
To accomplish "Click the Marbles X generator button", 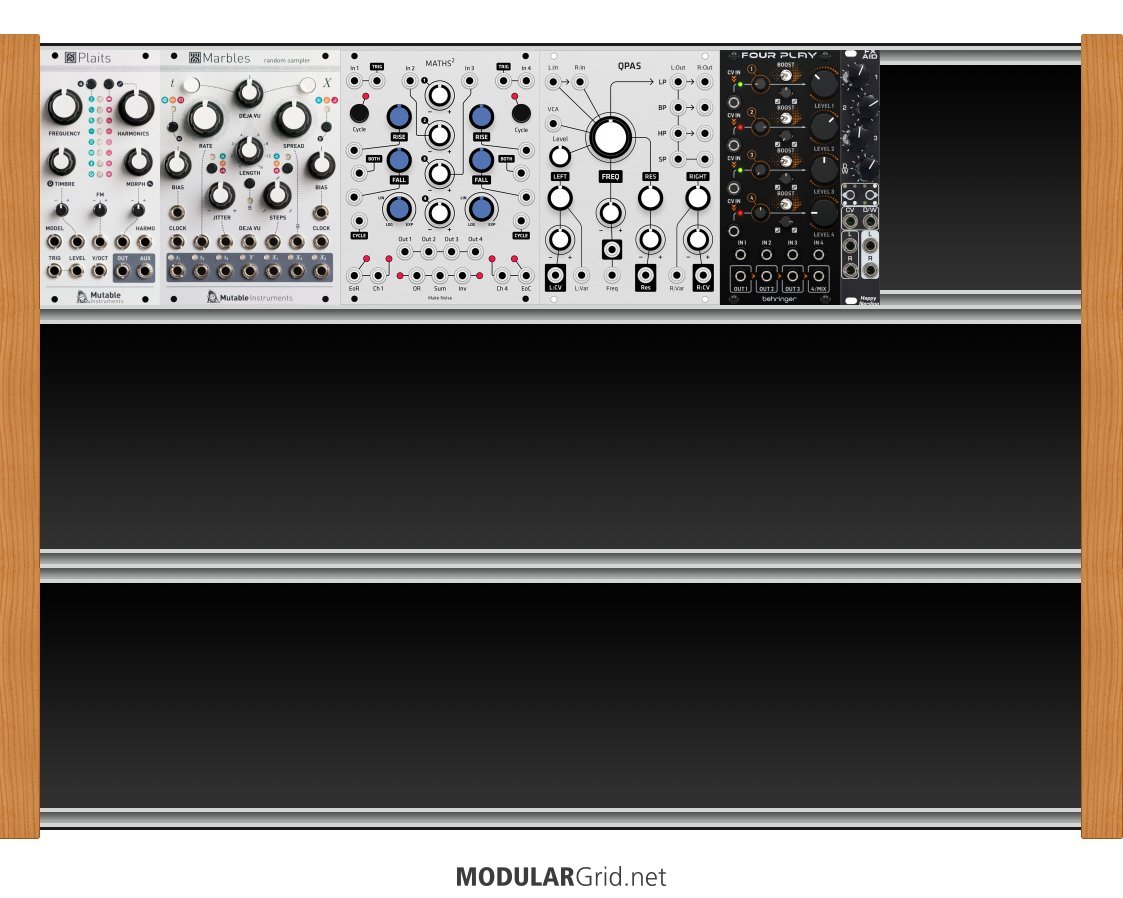I will (307, 85).
